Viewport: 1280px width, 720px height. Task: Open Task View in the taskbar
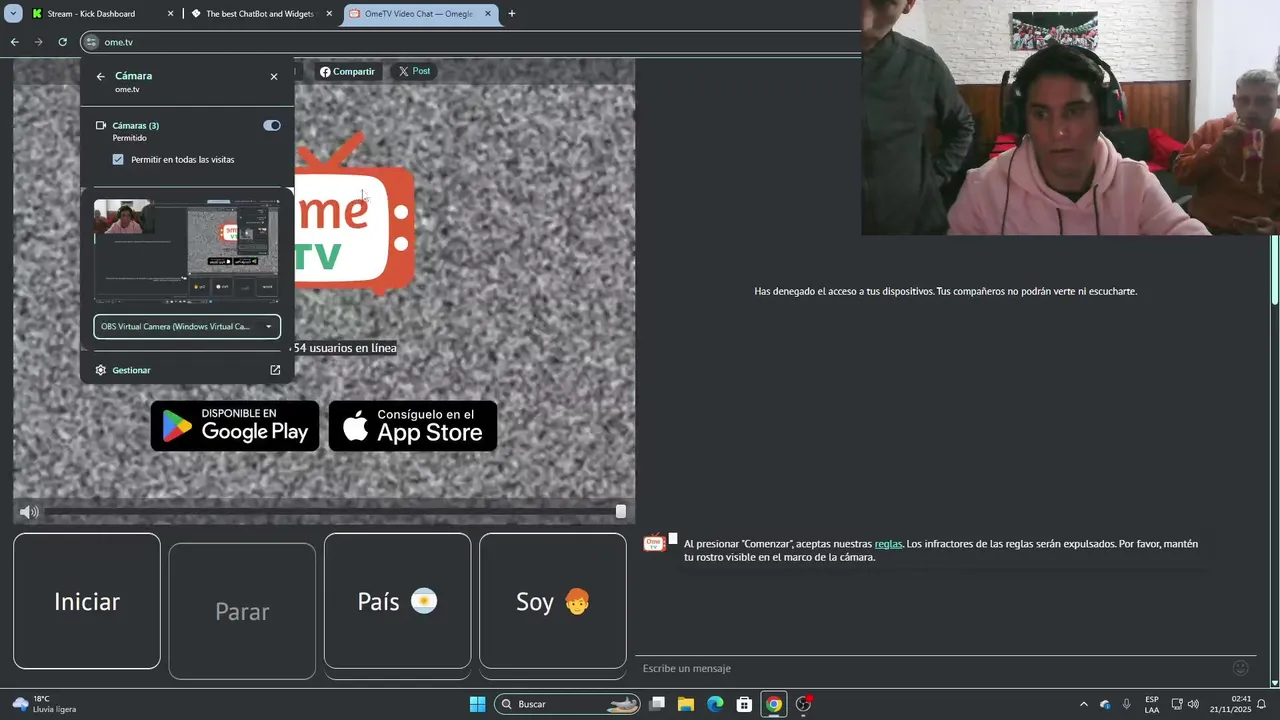click(657, 704)
